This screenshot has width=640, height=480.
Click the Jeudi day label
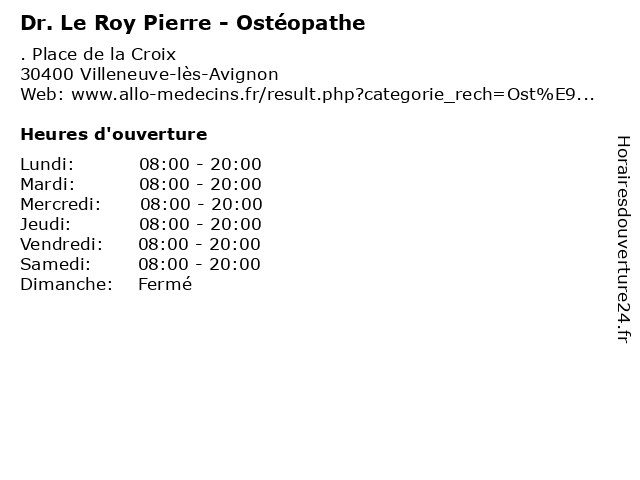[45, 224]
